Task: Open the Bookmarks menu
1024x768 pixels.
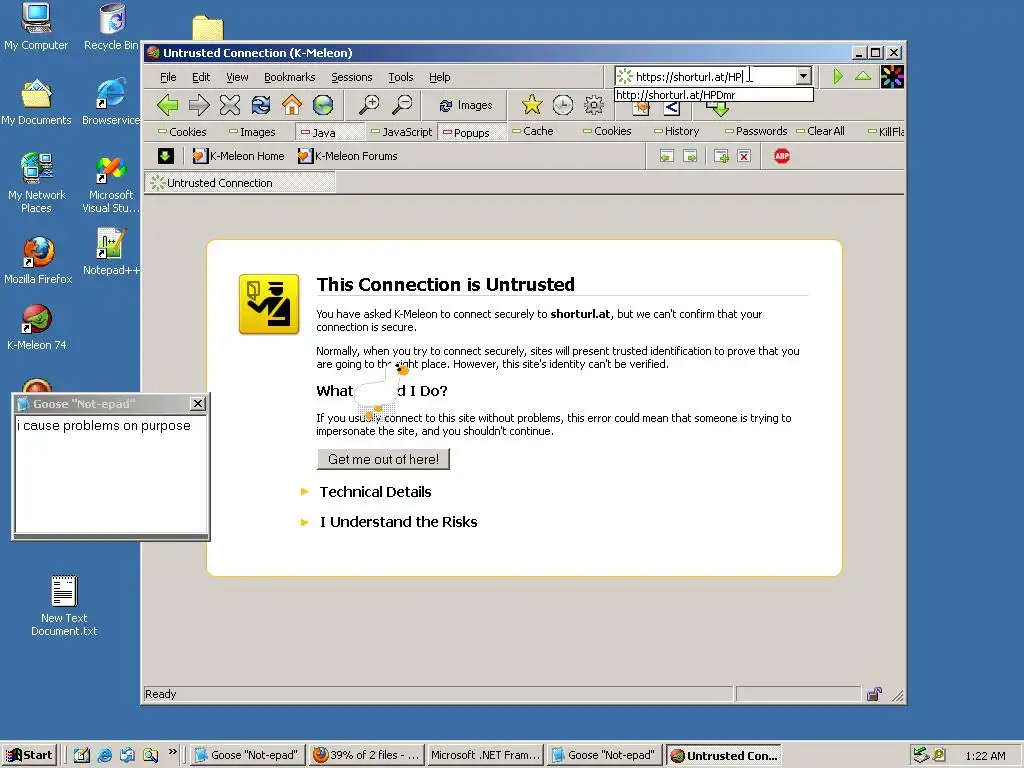Action: click(x=289, y=77)
